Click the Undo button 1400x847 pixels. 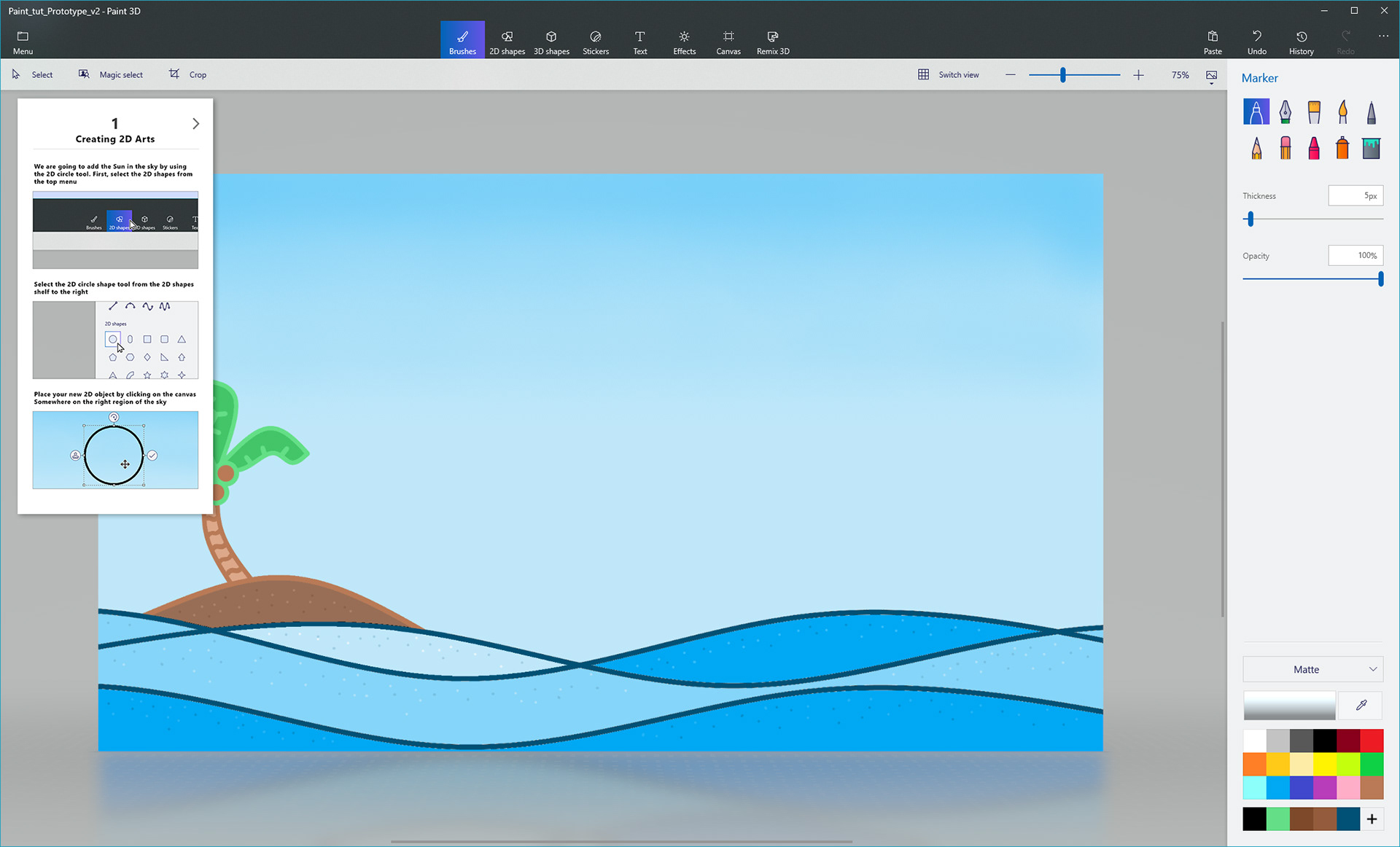[1256, 42]
